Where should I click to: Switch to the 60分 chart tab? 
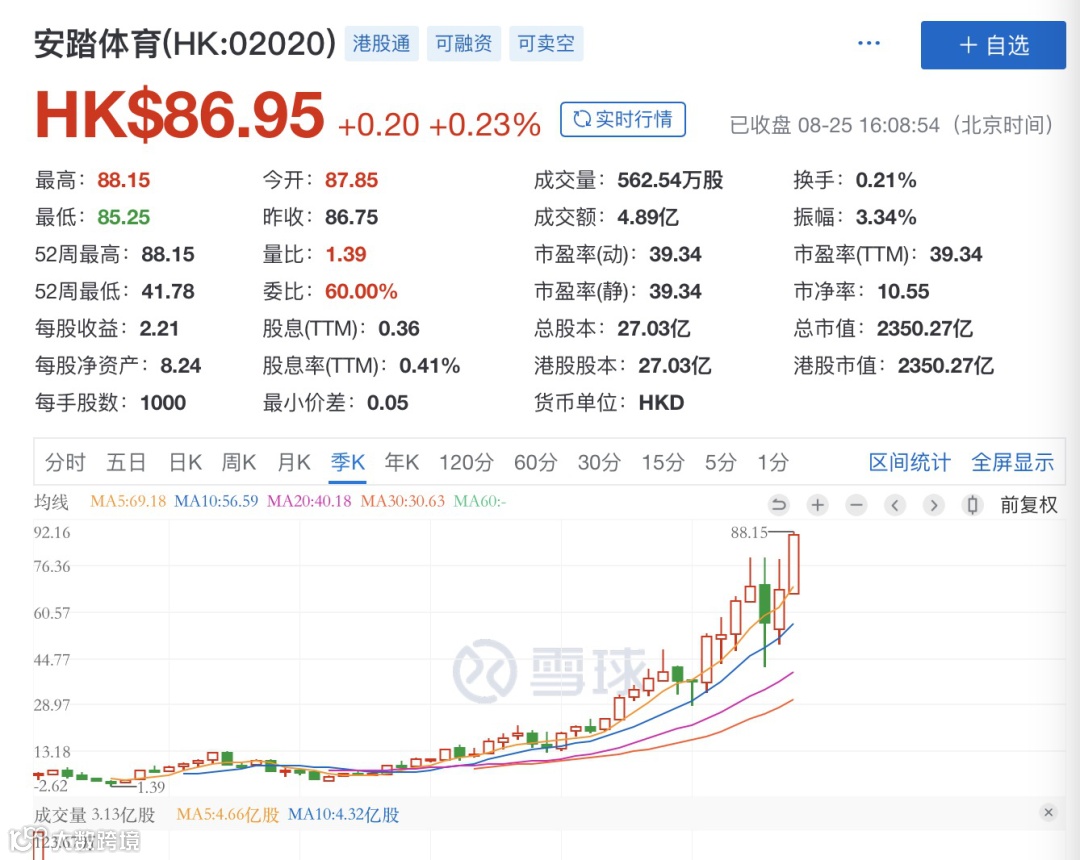(x=535, y=462)
